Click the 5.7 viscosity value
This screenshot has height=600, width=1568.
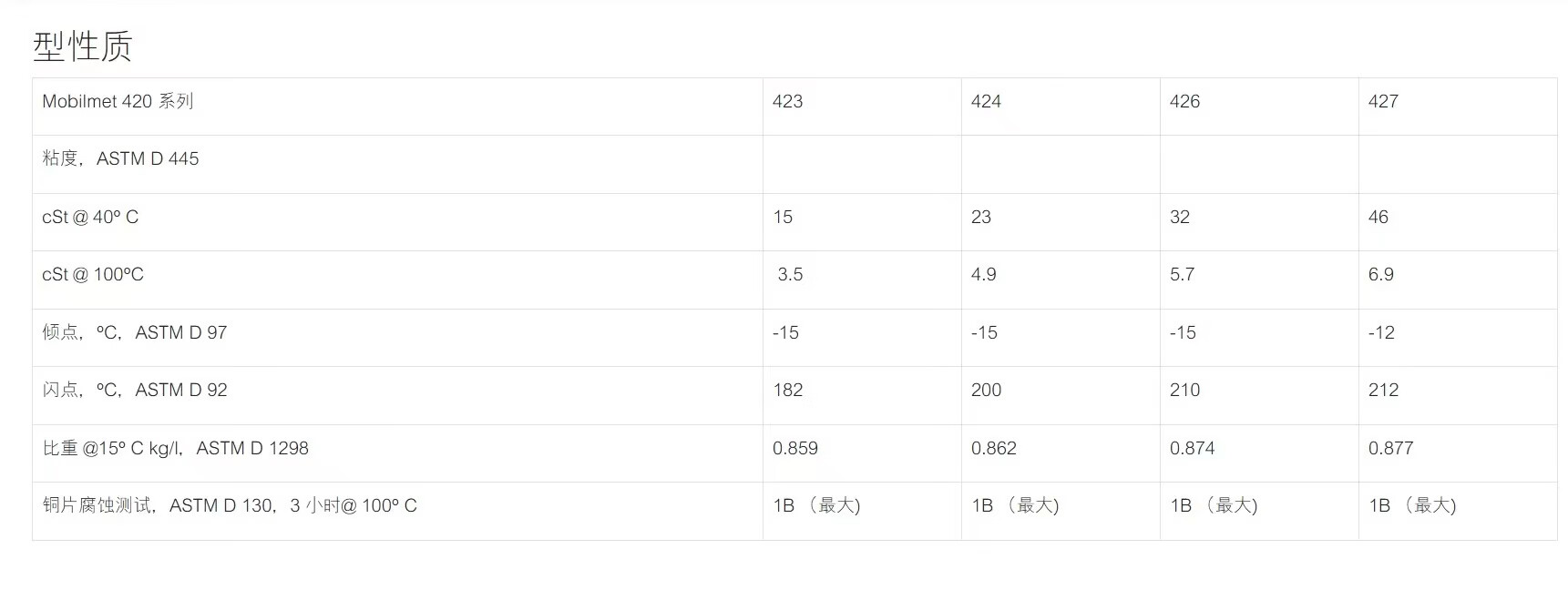tap(1182, 274)
